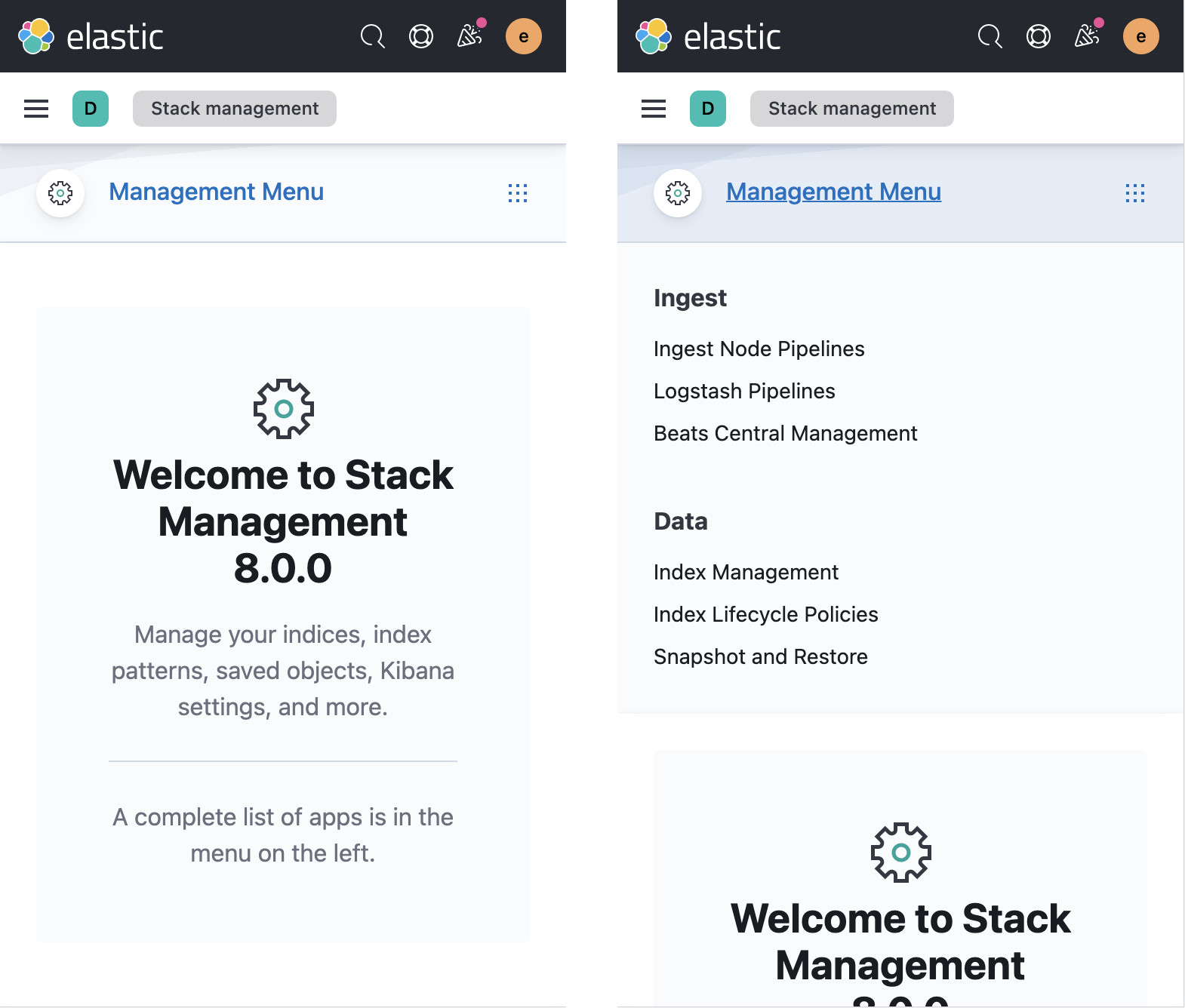Click 'Welcome to Stack Management 8.0.0' heading, left panel
The height and width of the screenshot is (1008, 1185).
[283, 521]
